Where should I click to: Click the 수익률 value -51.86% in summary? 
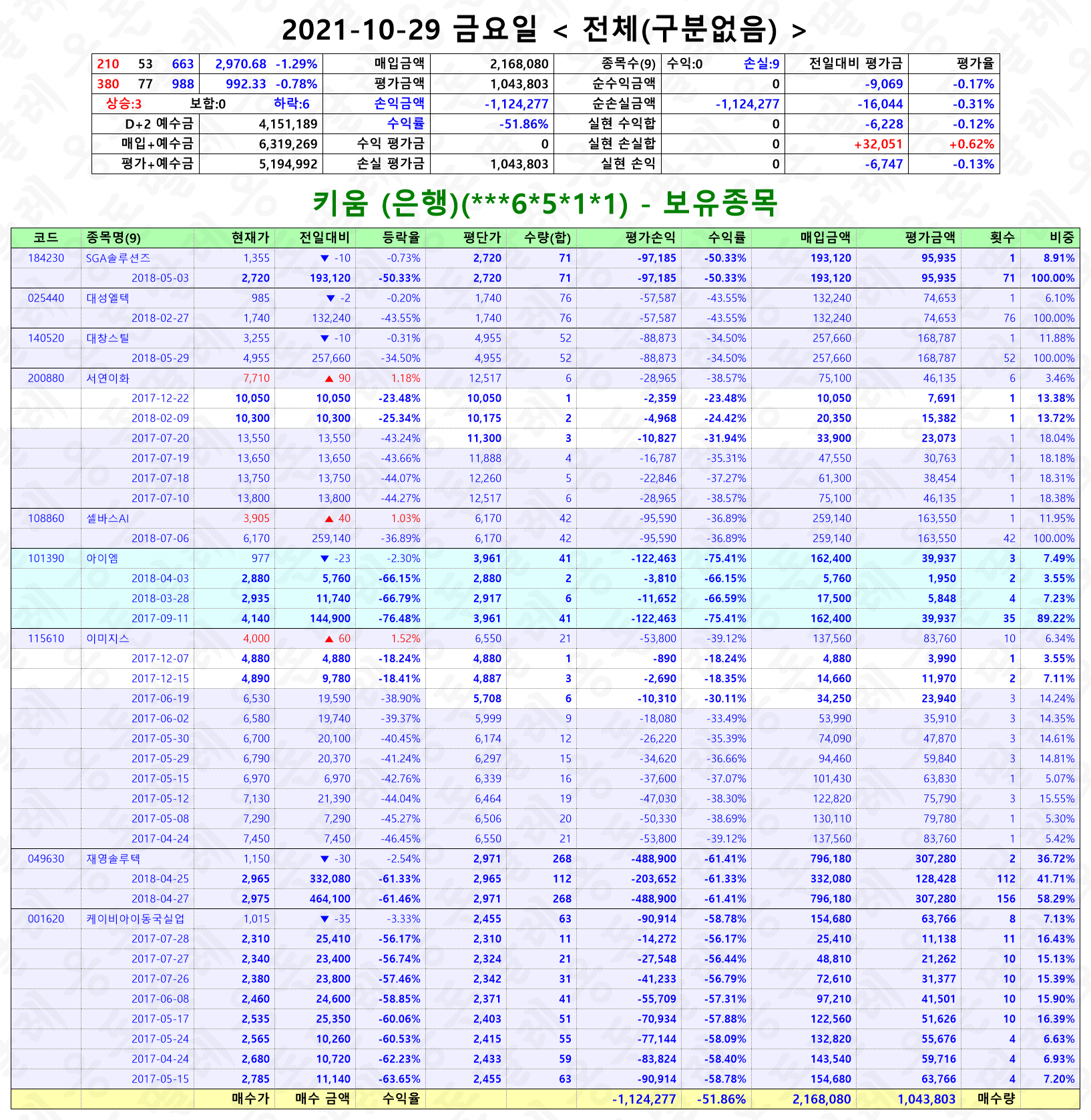click(523, 124)
